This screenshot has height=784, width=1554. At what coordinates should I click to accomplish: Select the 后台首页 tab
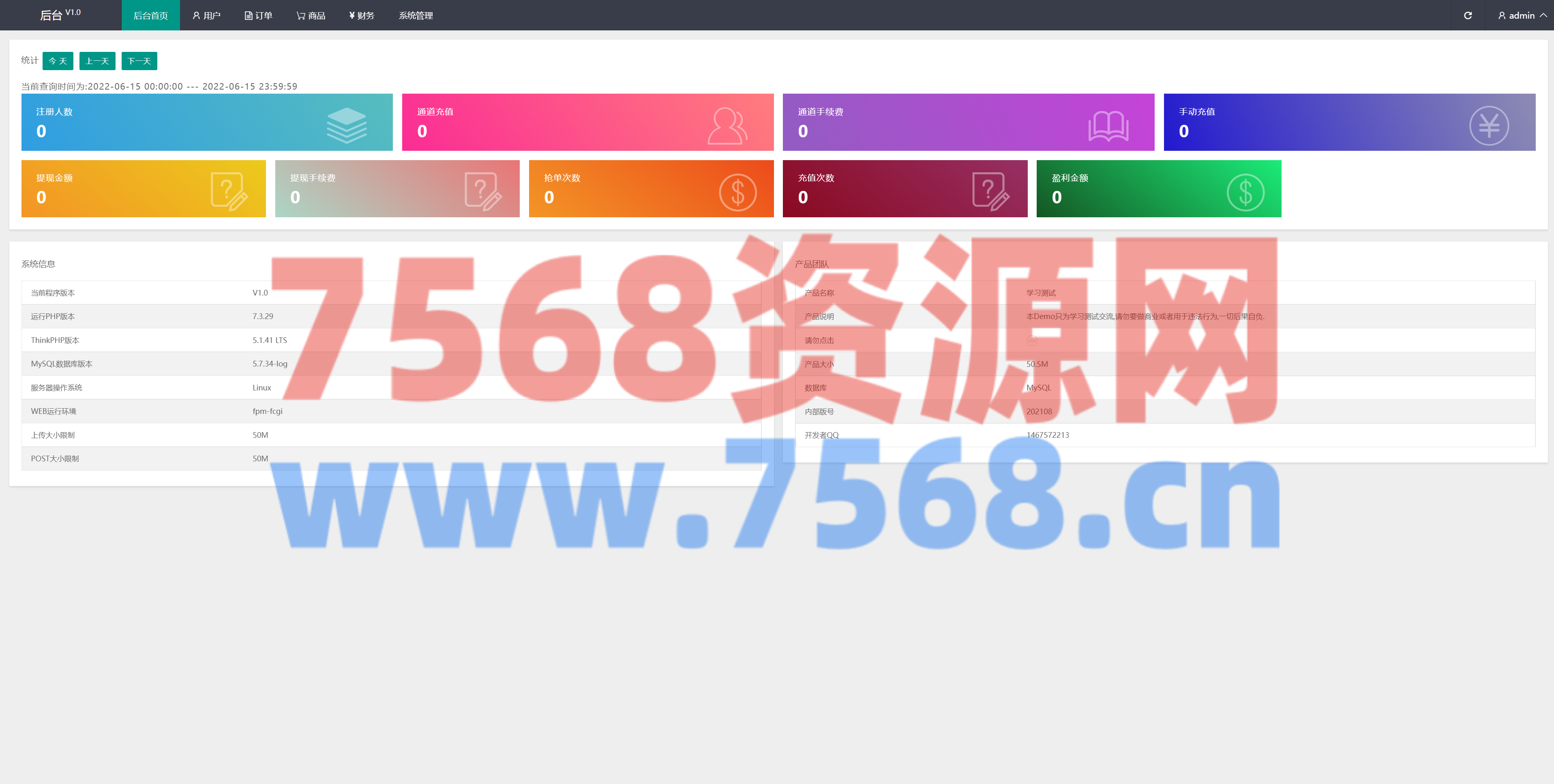(150, 15)
